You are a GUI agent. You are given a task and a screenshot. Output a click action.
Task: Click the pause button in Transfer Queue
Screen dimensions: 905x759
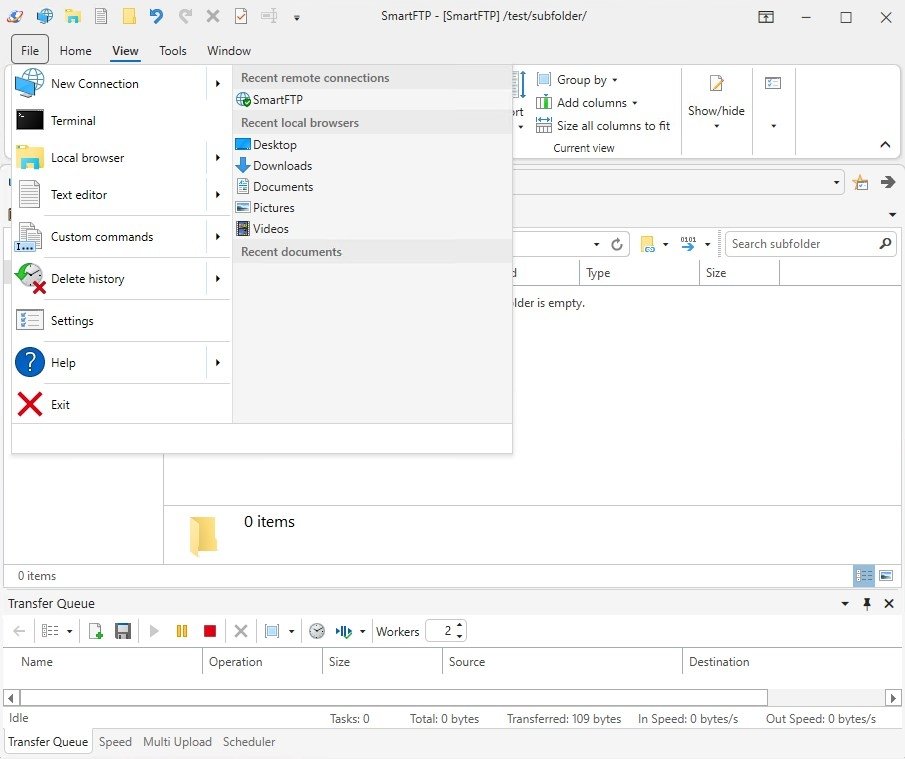(x=182, y=631)
